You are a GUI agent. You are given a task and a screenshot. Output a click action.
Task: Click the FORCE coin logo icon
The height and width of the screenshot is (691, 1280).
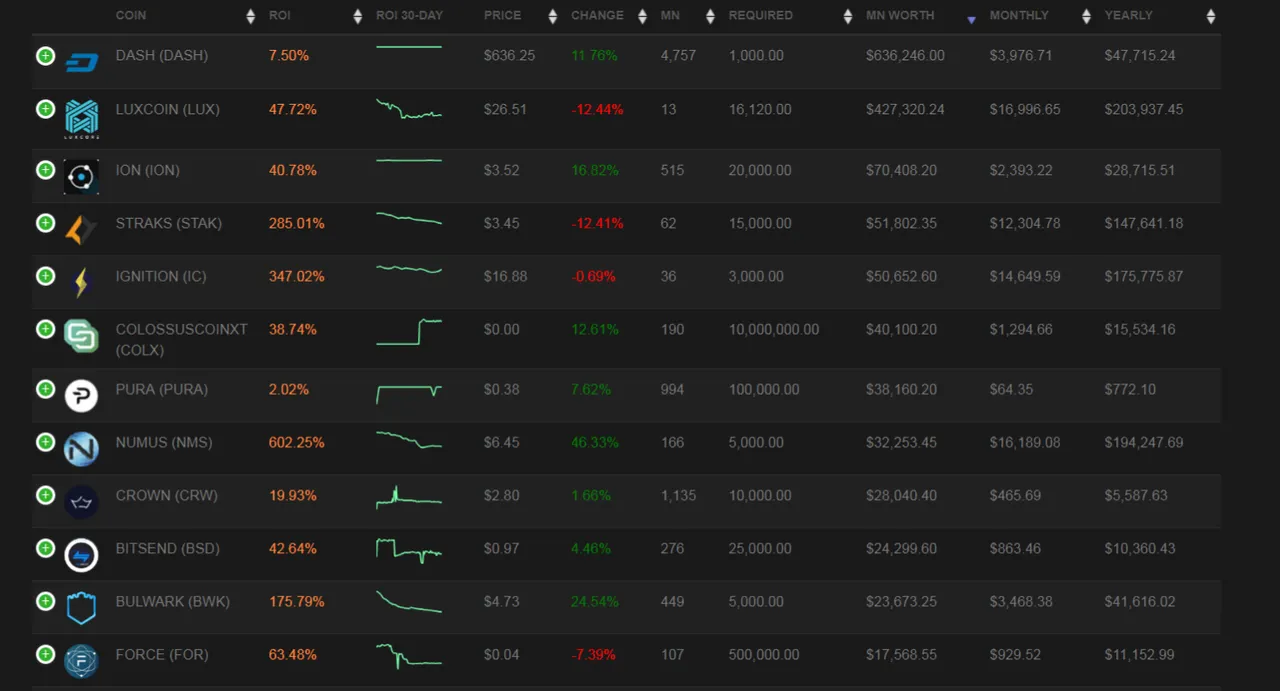[81, 661]
